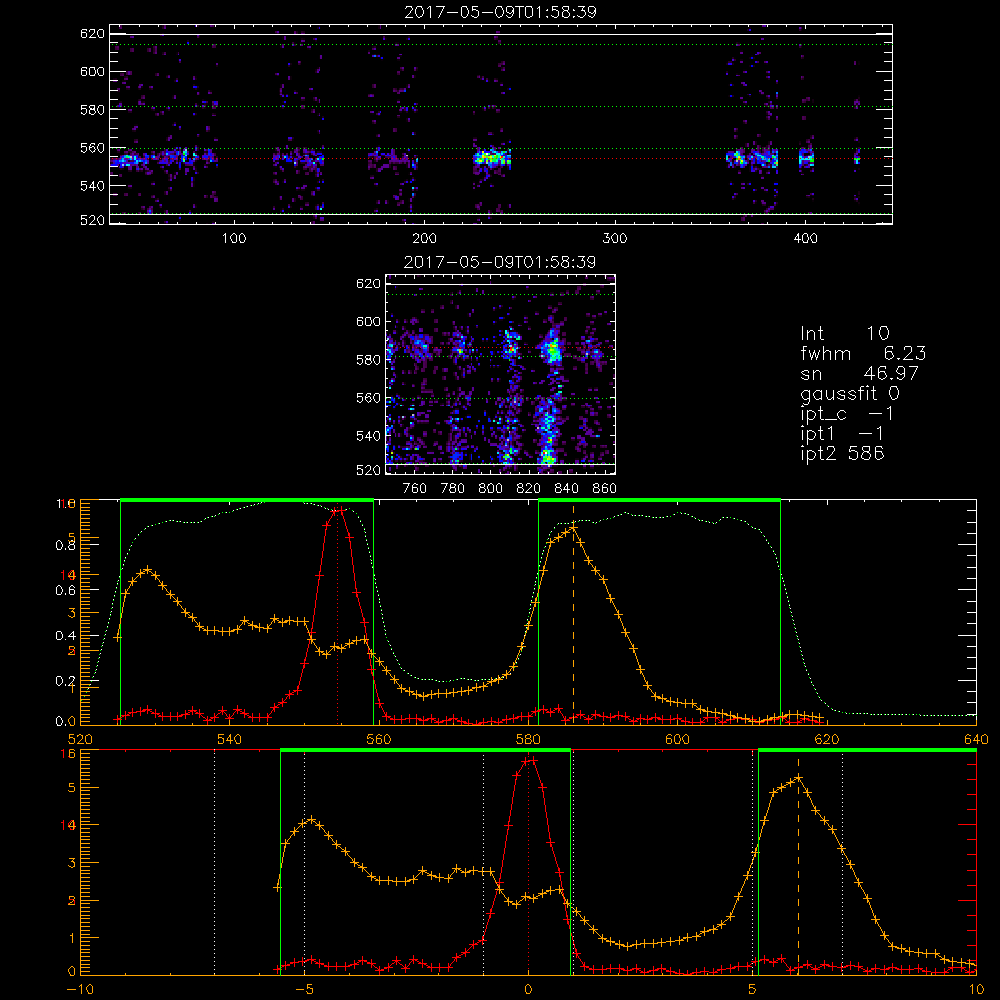Click x-axis label 840 under middle image
1000x1000 pixels.
[566, 489]
